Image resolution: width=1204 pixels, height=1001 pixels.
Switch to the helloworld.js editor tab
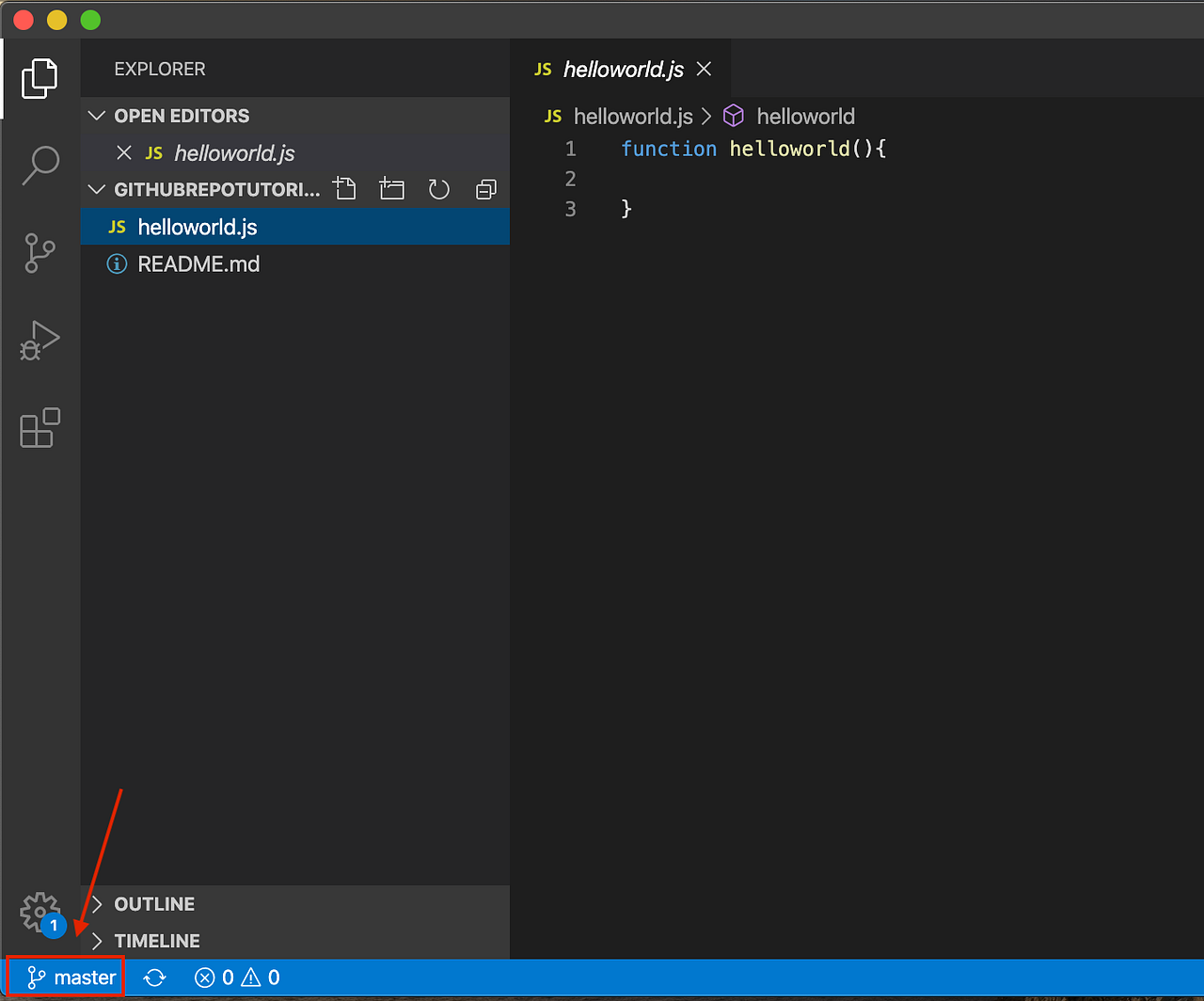621,68
